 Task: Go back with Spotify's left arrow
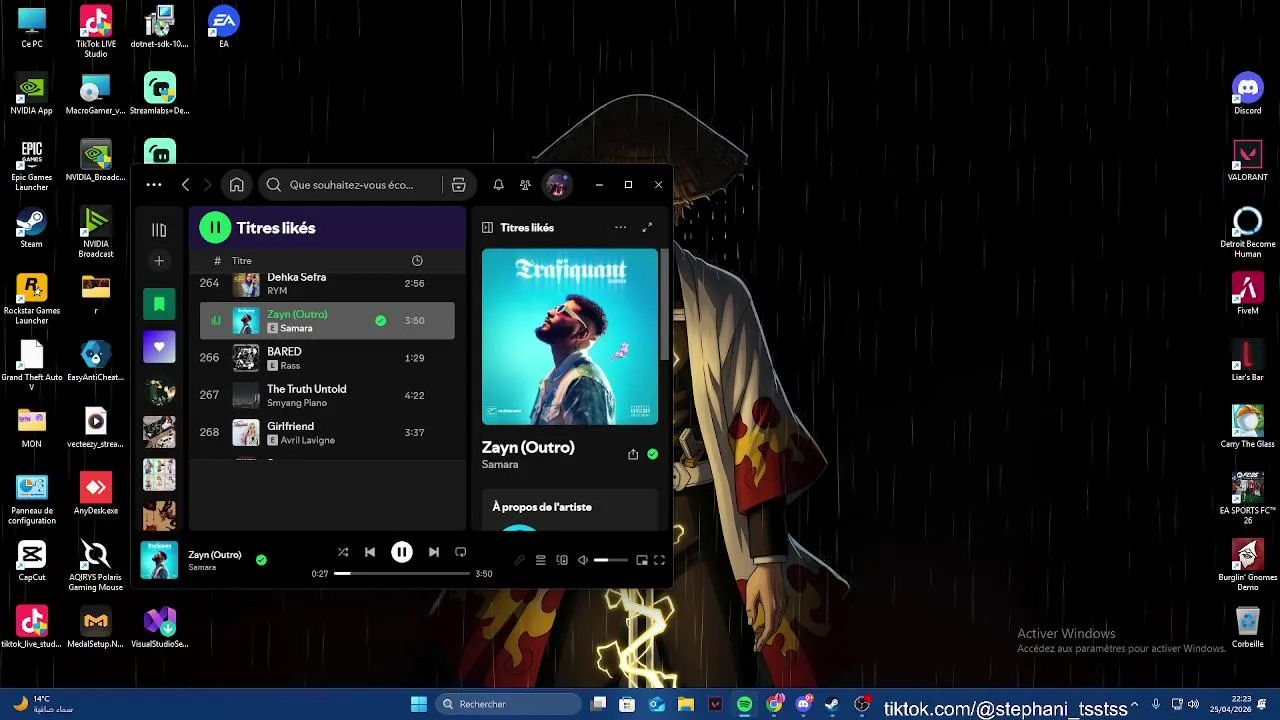click(185, 185)
